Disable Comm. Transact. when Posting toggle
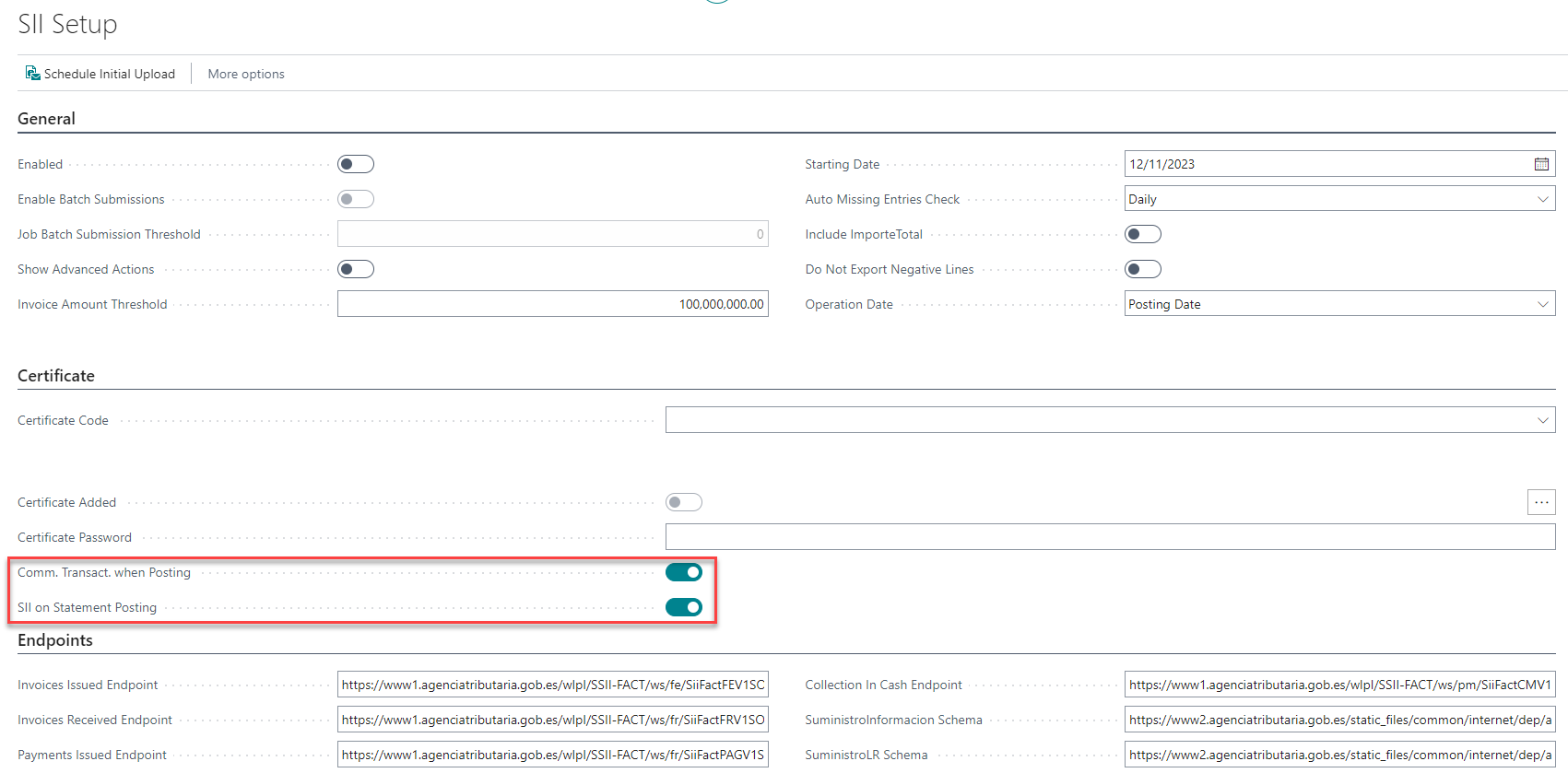The width and height of the screenshot is (1568, 773). click(683, 572)
